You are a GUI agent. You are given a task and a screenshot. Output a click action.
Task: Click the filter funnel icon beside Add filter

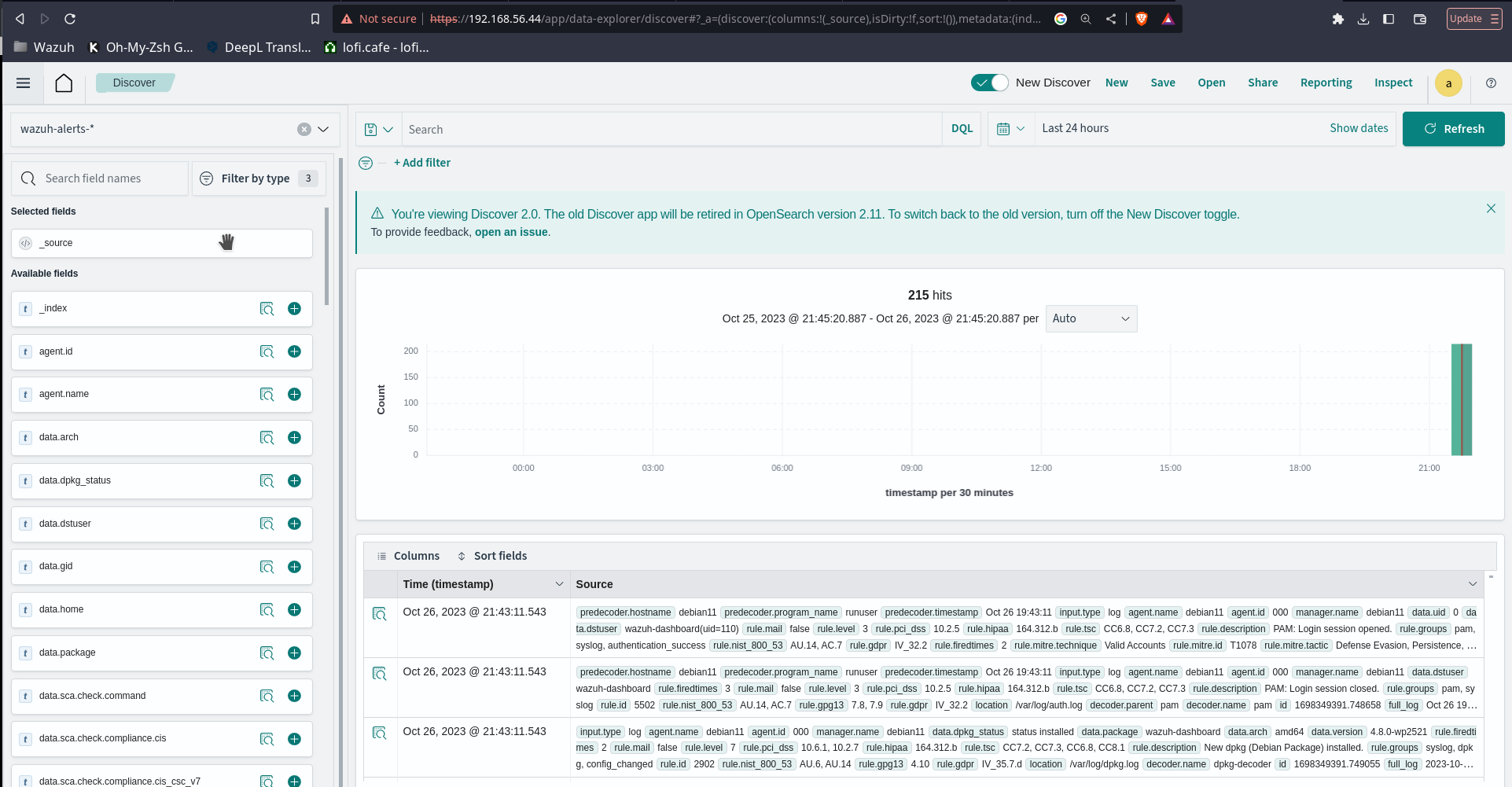(x=366, y=163)
